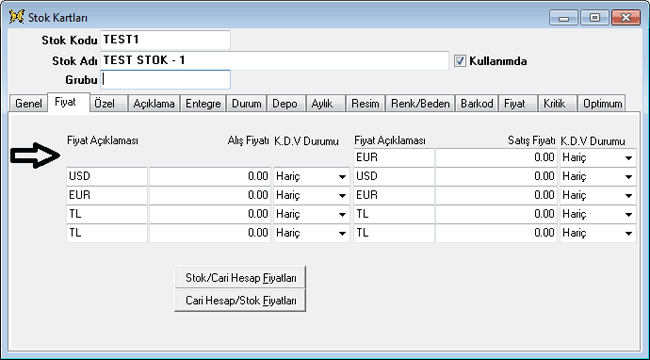Click the Stok Adı field with TEST STOK - 1
The image size is (650, 360).
pos(274,61)
